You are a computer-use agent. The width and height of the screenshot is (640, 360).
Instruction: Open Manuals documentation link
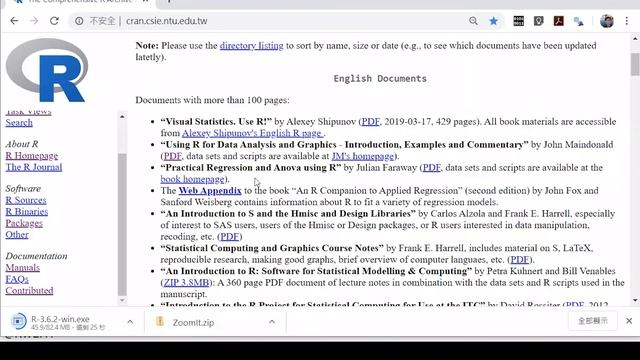[22, 267]
